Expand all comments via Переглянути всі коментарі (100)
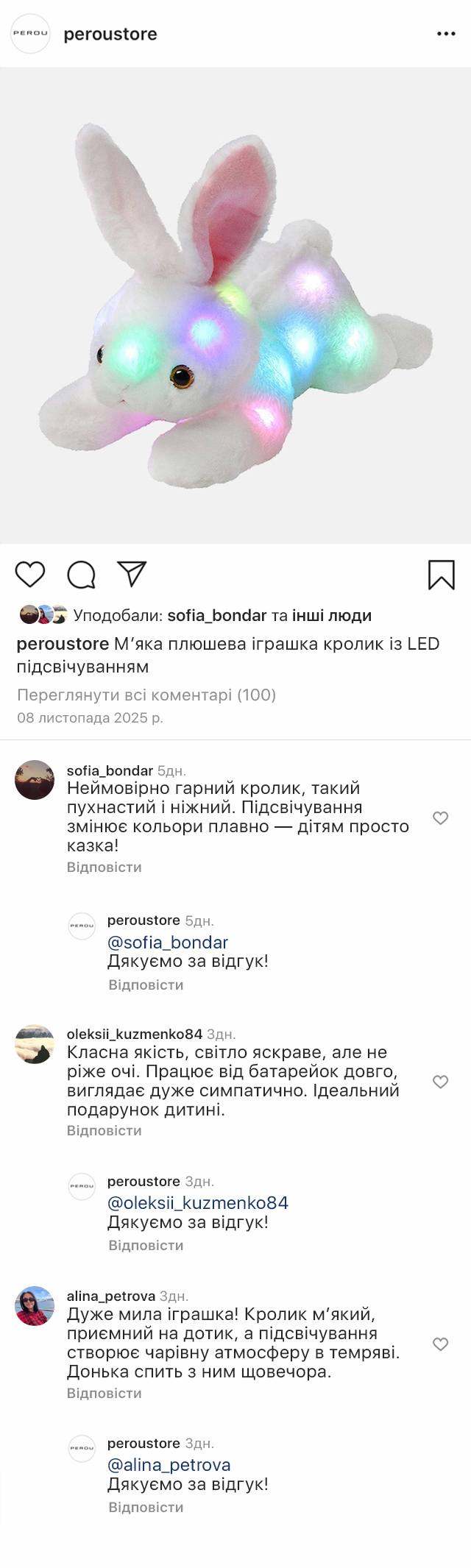Image resolution: width=471 pixels, height=1568 pixels. tap(146, 695)
